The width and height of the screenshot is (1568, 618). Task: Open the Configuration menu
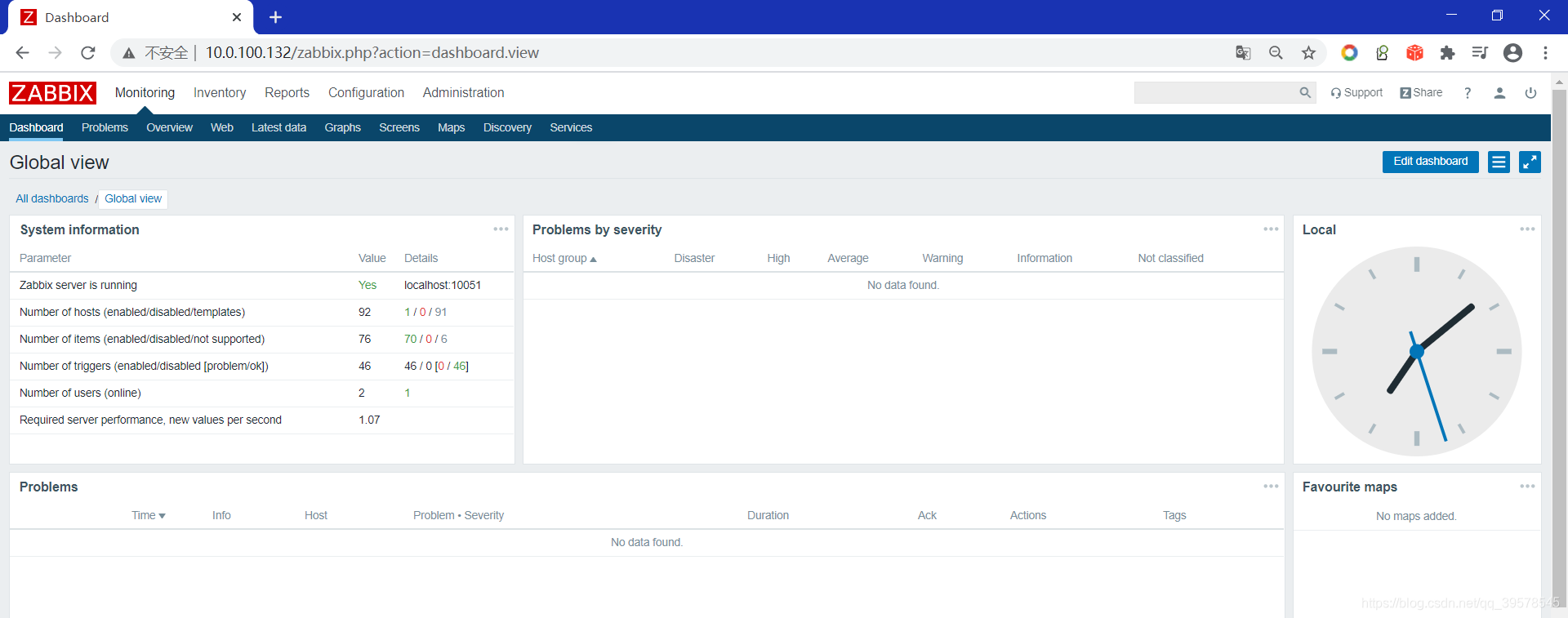click(x=366, y=93)
